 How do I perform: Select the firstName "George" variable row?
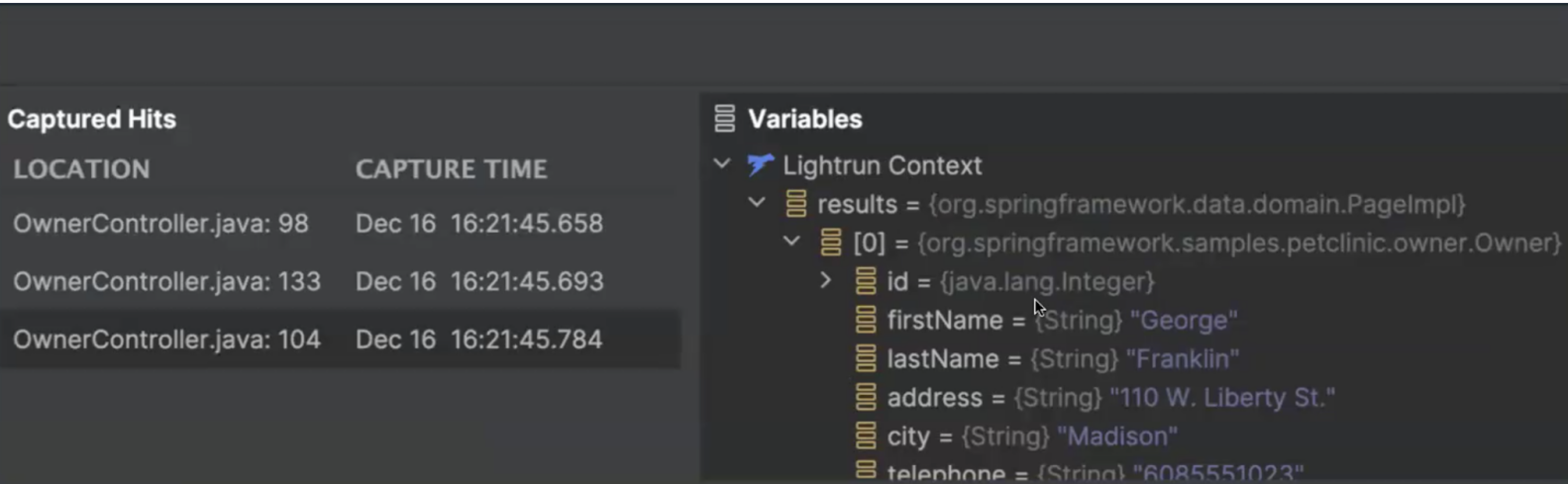pyautogui.click(x=1061, y=320)
